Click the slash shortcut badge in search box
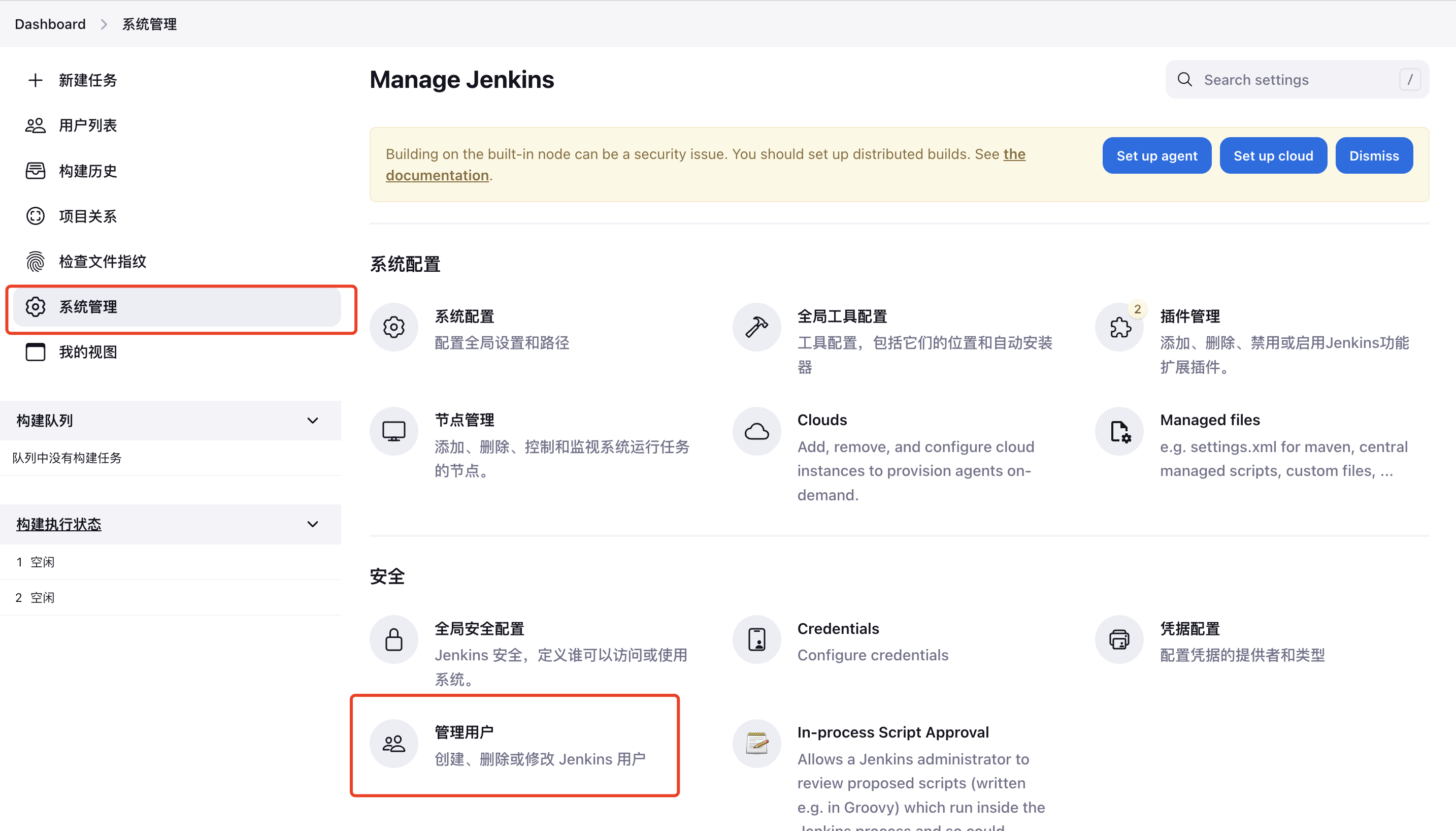The height and width of the screenshot is (831, 1456). tap(1410, 79)
